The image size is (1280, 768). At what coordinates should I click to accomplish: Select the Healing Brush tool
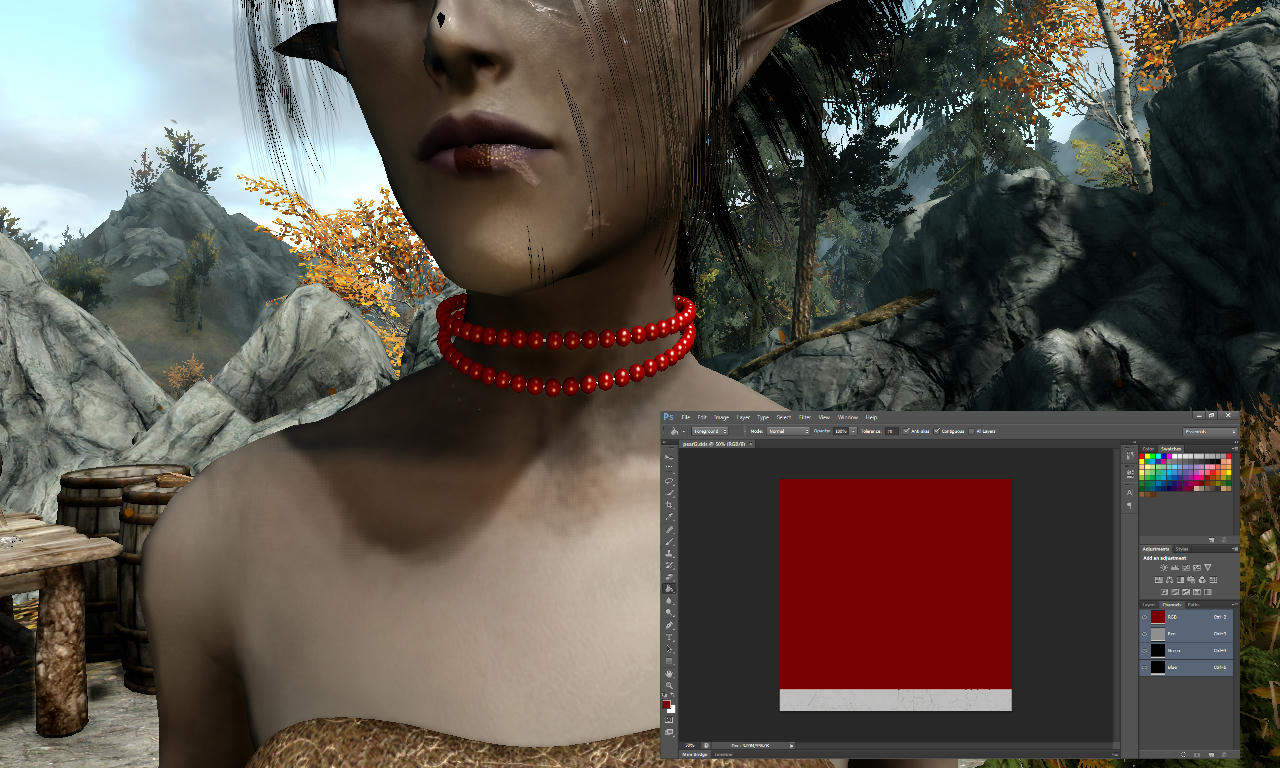(669, 529)
